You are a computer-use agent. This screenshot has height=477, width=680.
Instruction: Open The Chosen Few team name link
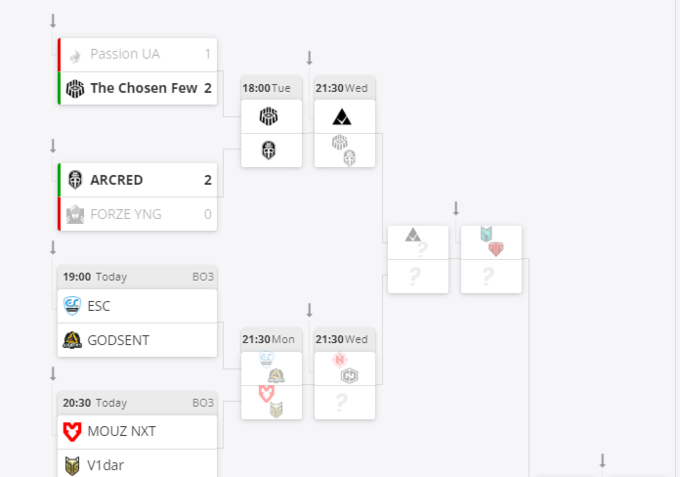(143, 88)
